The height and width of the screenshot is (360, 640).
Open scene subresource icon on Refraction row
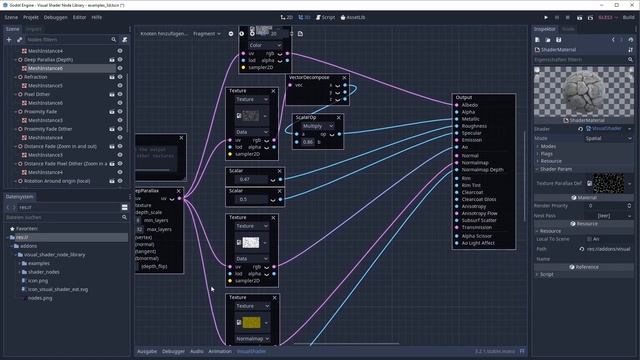point(112,77)
